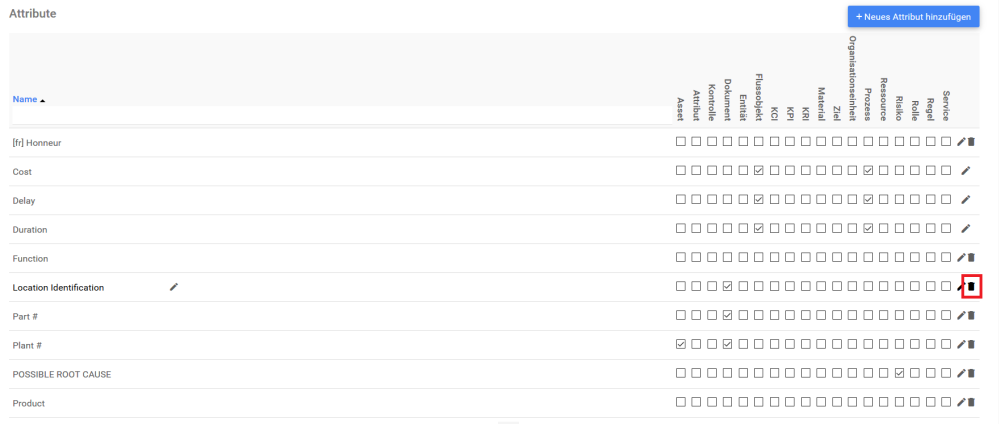Image resolution: width=1000 pixels, height=424 pixels.
Task: Delete the POSSIBLE ROOT CAUSE attribute
Action: point(971,374)
